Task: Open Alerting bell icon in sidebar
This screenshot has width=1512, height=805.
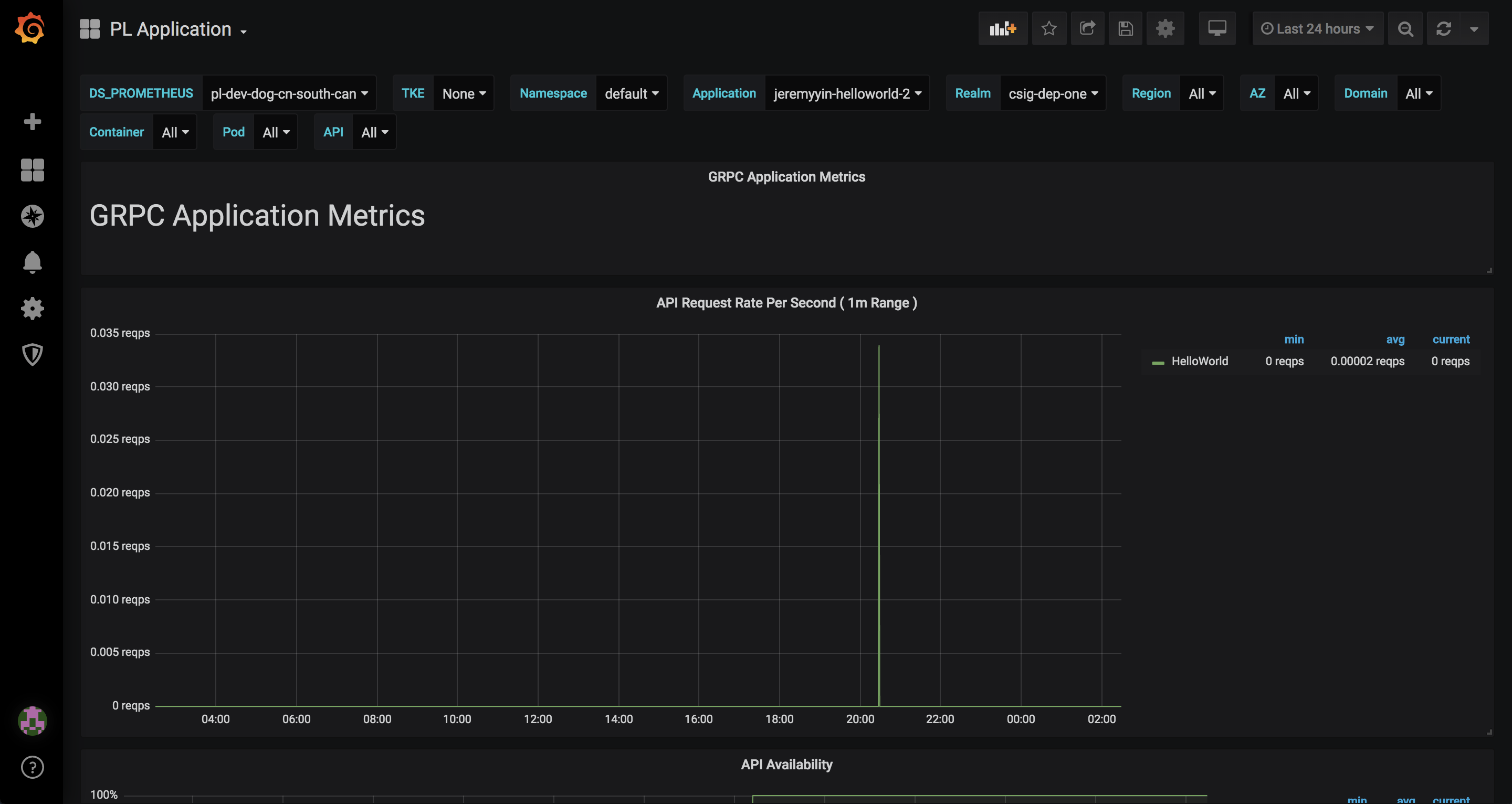Action: coord(32,262)
